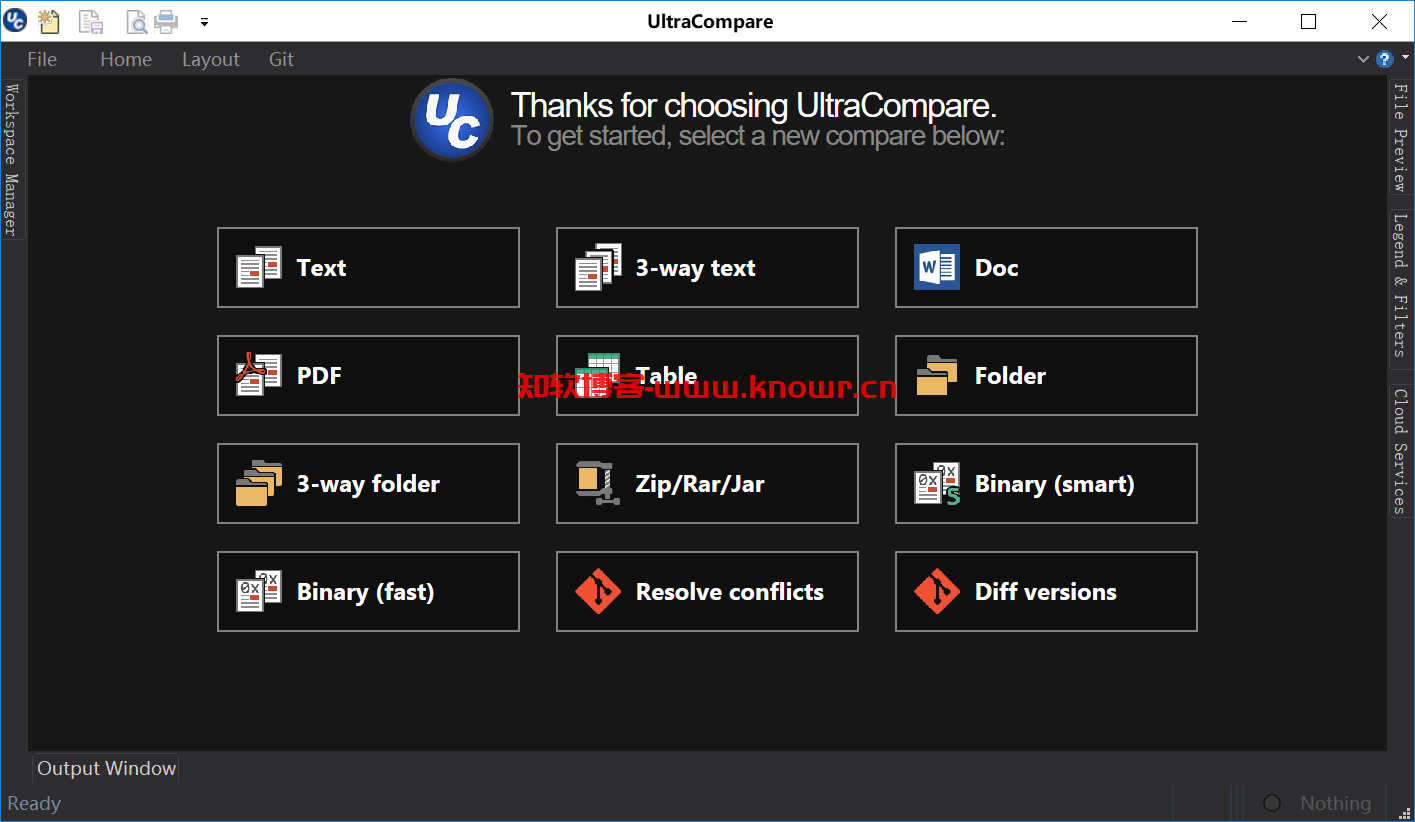Click the PDF compare icon

click(259, 375)
